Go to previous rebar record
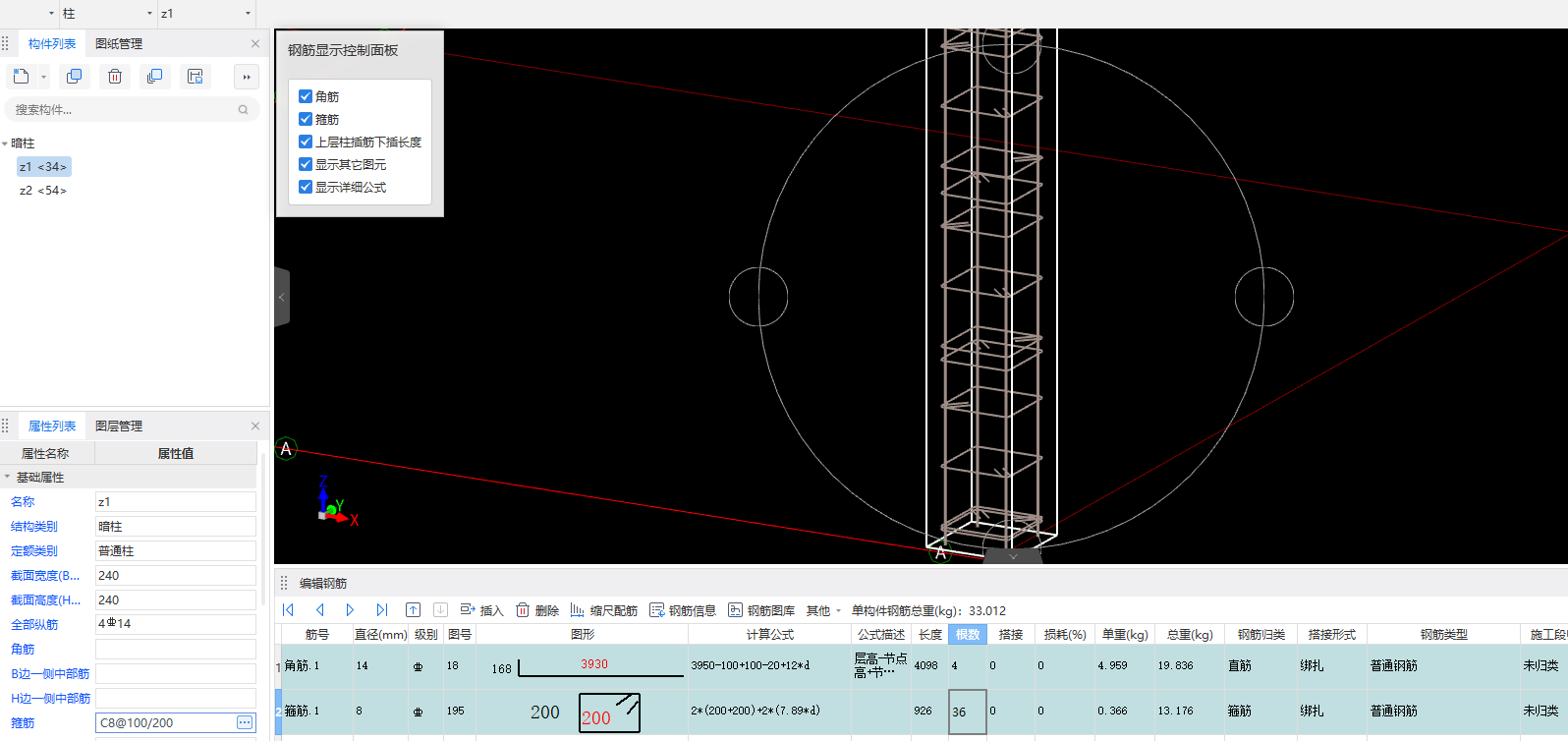Viewport: 1568px width, 741px height. pyautogui.click(x=319, y=610)
